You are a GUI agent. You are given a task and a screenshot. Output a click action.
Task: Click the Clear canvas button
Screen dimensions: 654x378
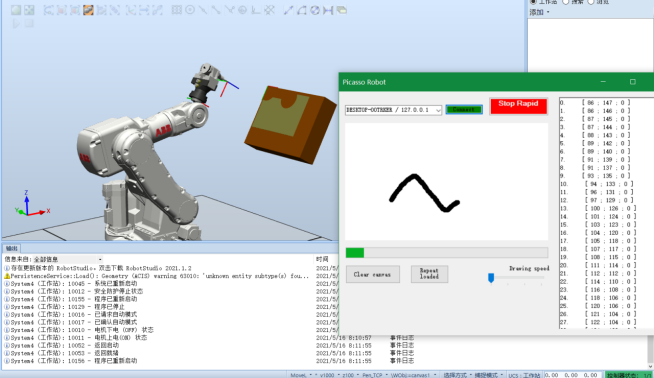(x=372, y=275)
